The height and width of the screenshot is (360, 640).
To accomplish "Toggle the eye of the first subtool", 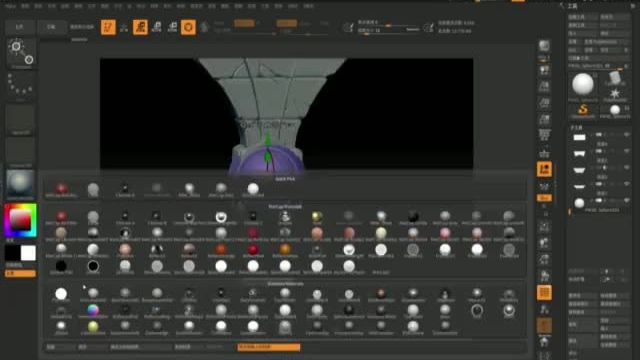I will click(x=627, y=135).
